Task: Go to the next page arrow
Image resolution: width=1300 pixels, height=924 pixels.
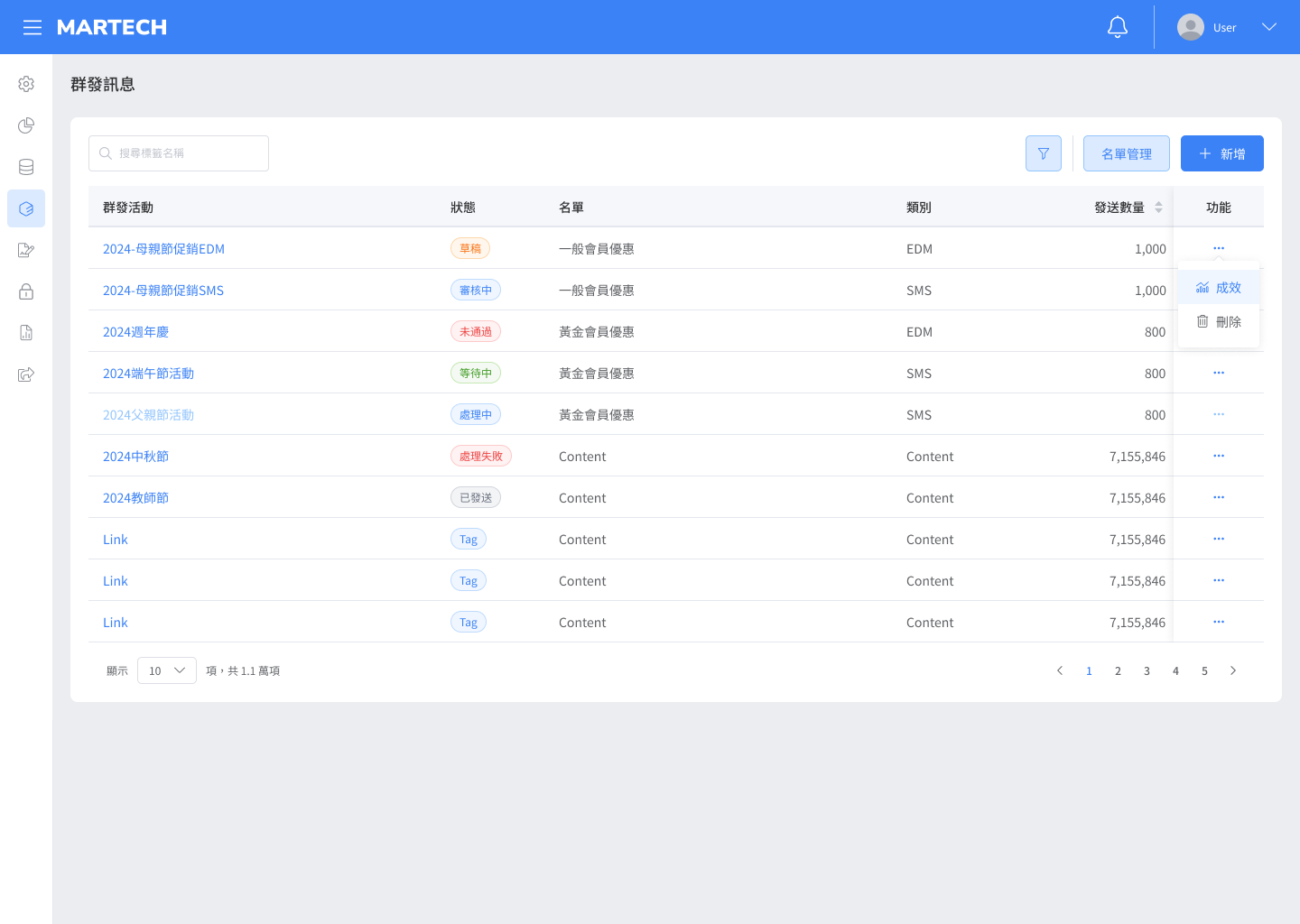Action: point(1233,670)
